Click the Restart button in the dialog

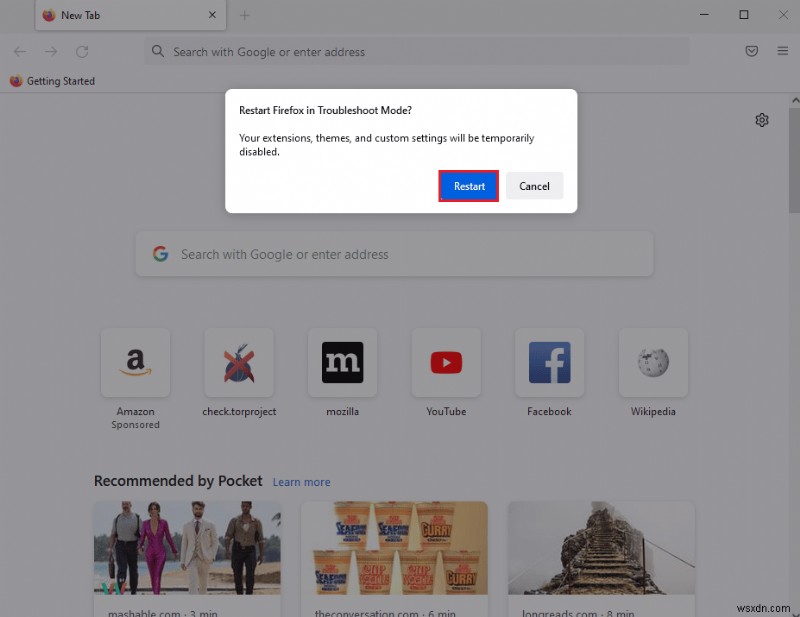pos(468,186)
